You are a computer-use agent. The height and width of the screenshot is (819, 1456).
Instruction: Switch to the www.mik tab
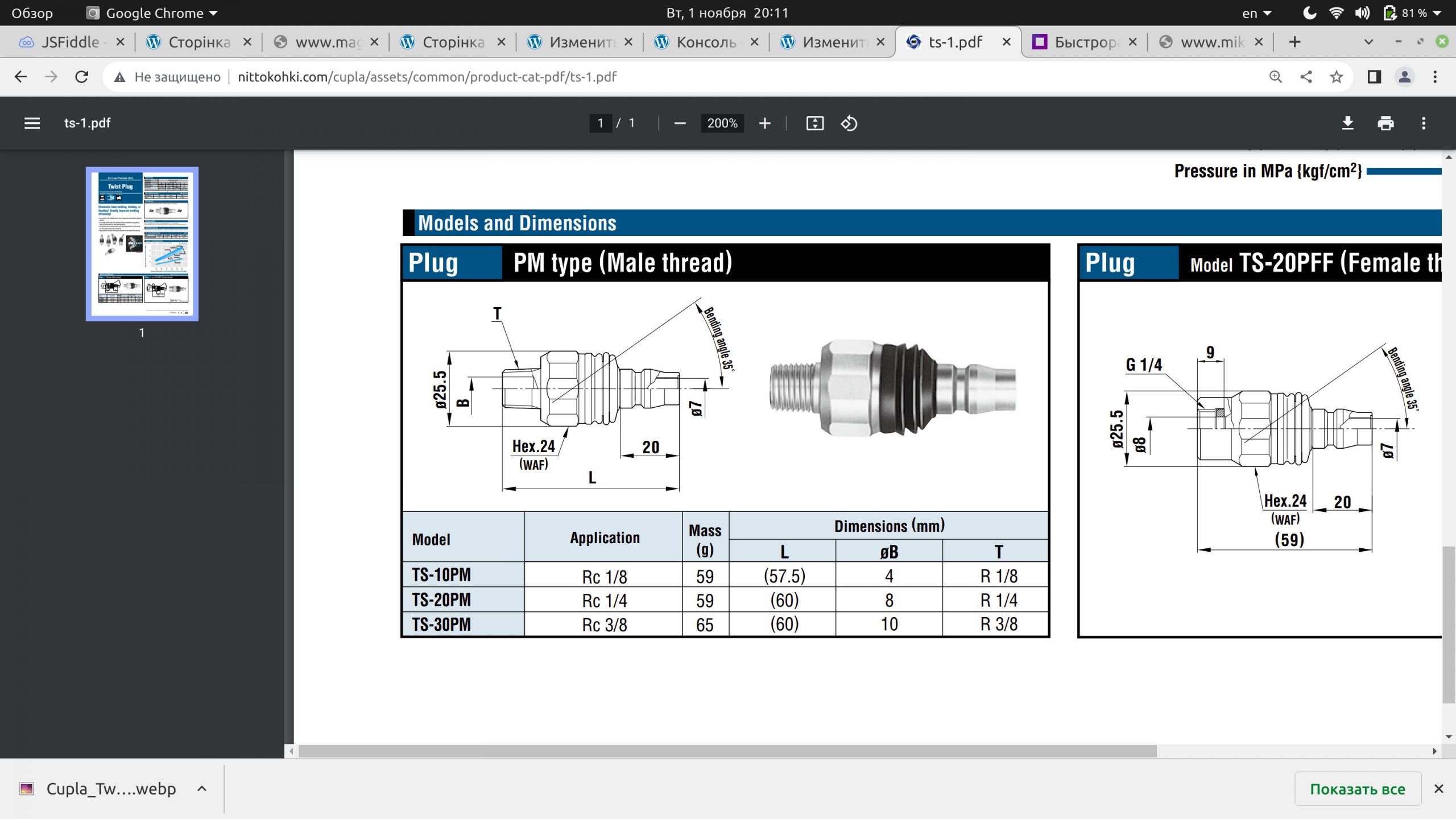click(1210, 42)
